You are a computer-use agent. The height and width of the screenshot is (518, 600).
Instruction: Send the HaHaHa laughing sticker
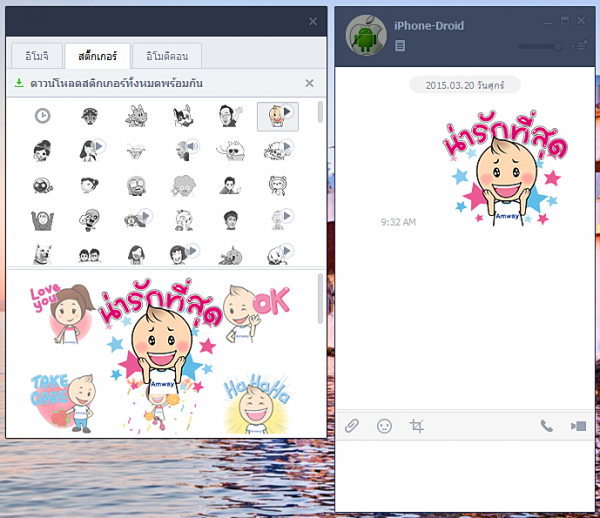[x=256, y=404]
